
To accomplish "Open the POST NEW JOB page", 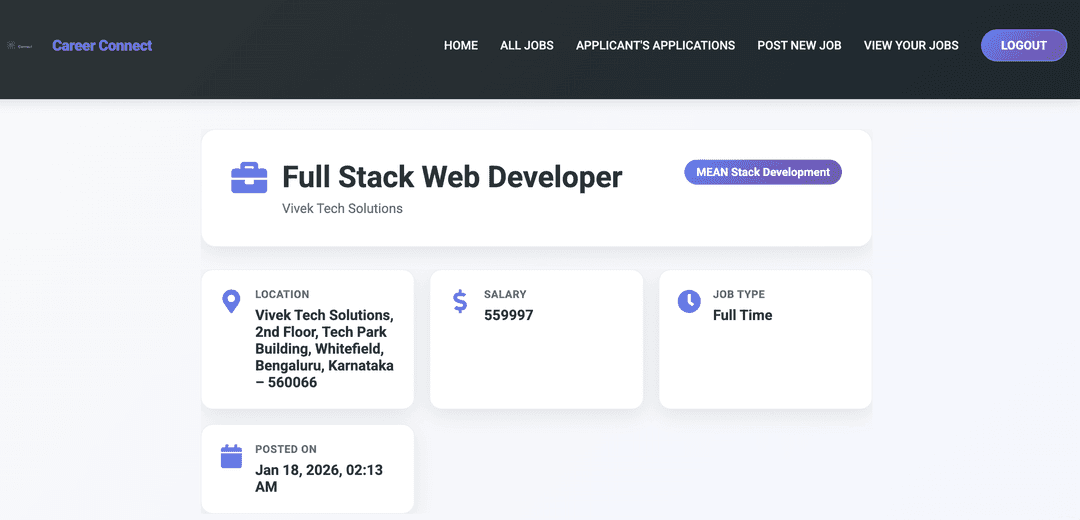I will coord(799,45).
